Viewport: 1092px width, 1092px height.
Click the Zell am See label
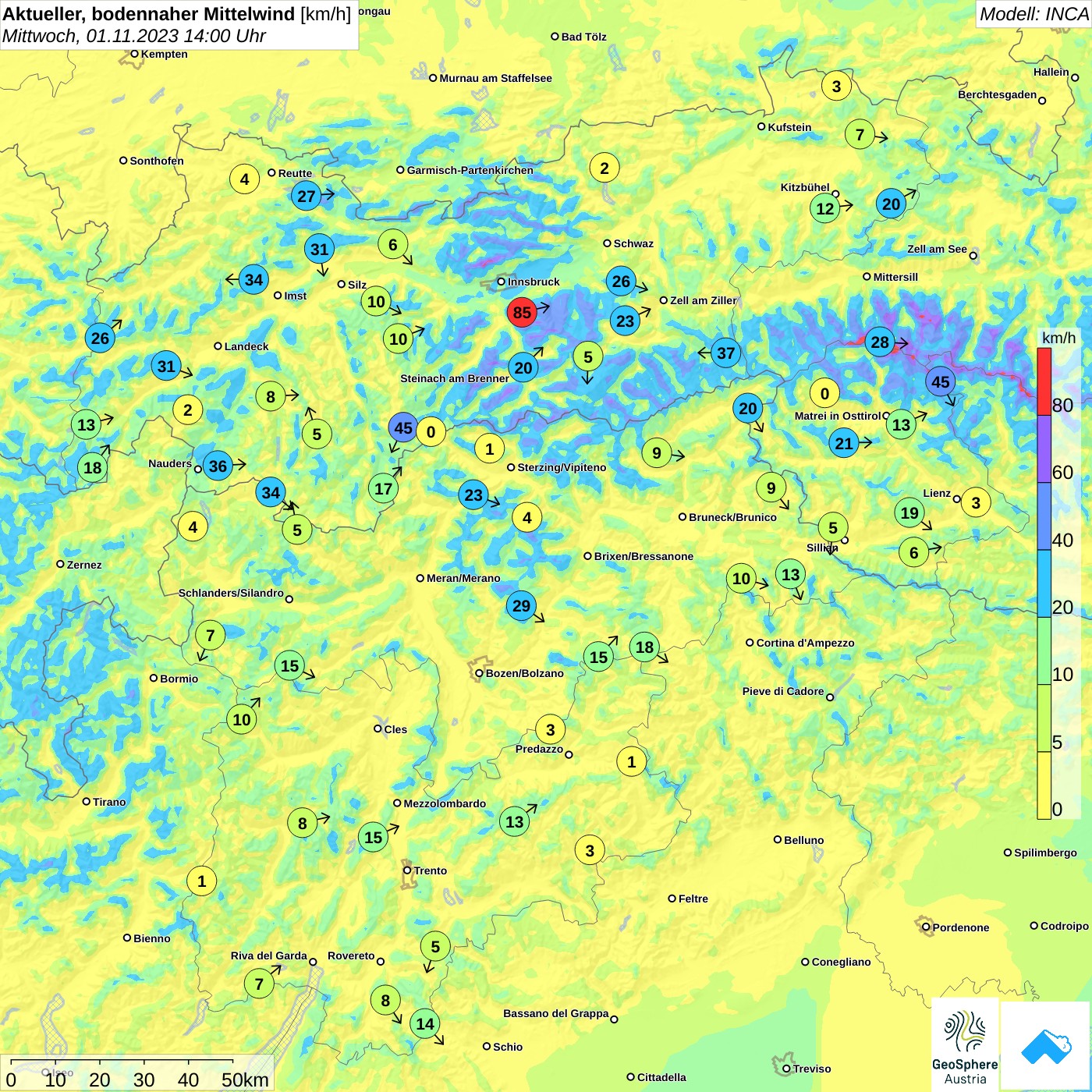[x=937, y=249]
